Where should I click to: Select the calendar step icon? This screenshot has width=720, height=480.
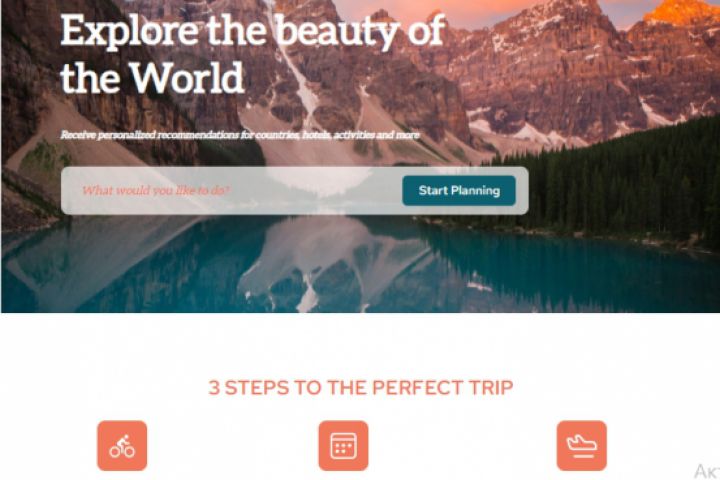(343, 446)
